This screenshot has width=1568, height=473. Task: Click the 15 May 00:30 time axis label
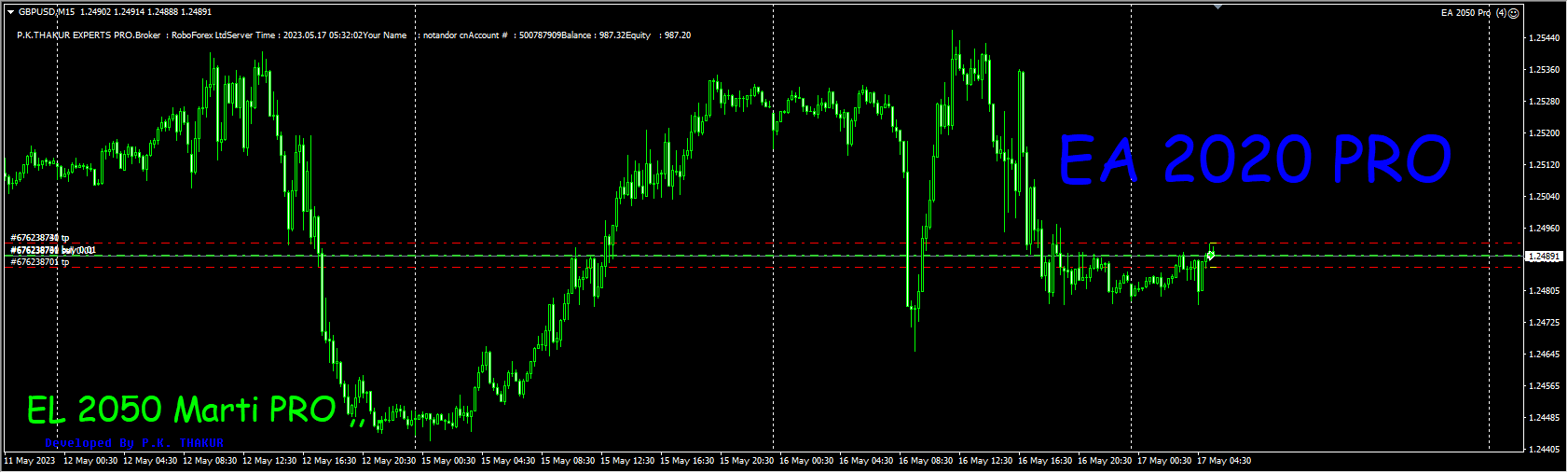(448, 461)
